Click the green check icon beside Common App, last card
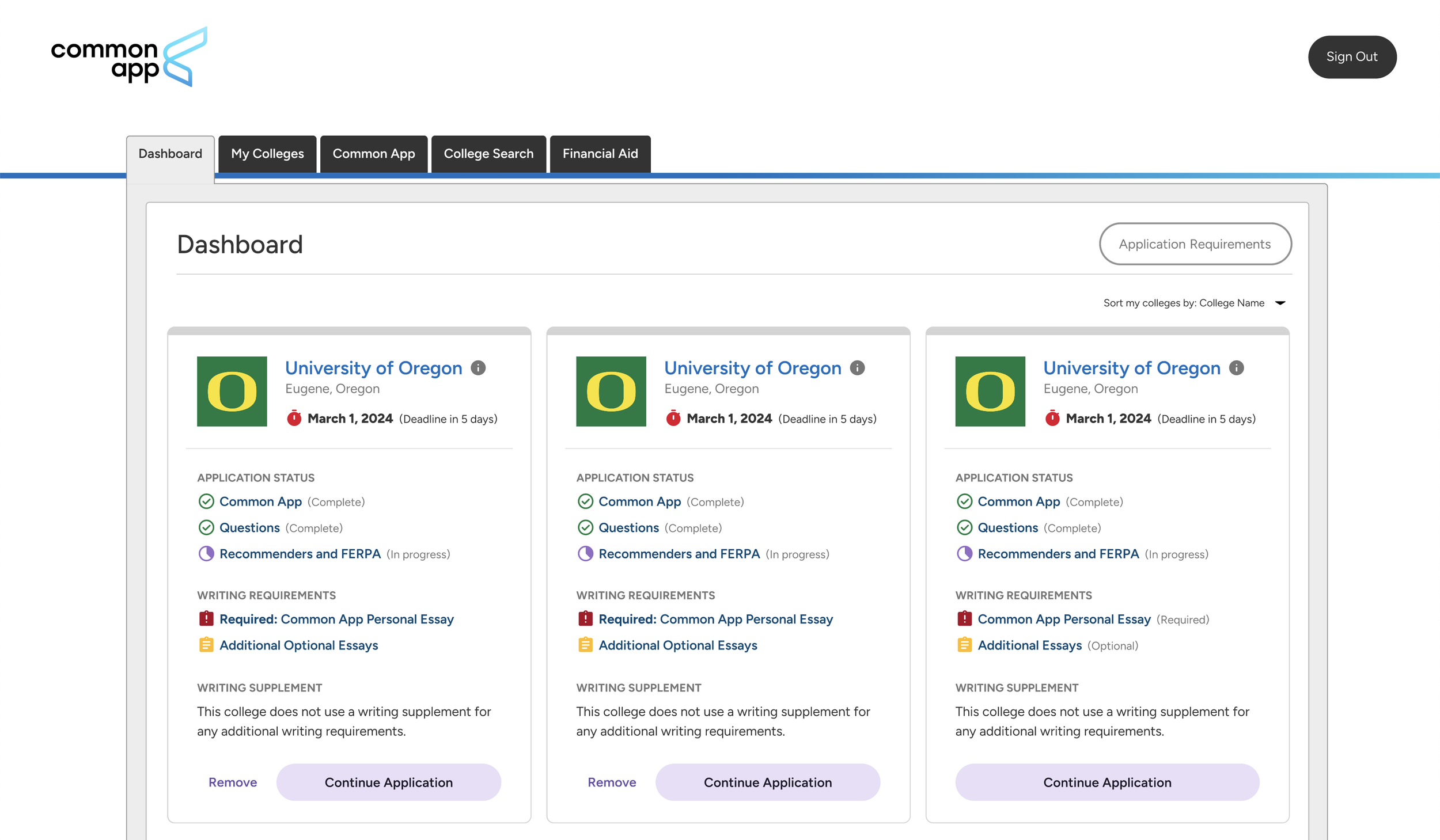 tap(964, 501)
